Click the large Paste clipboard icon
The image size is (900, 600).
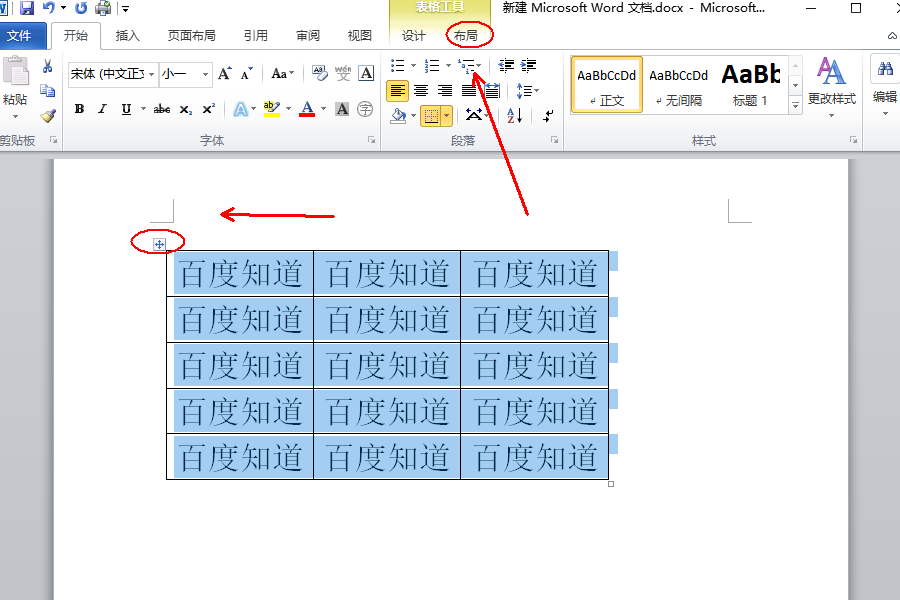[x=15, y=72]
